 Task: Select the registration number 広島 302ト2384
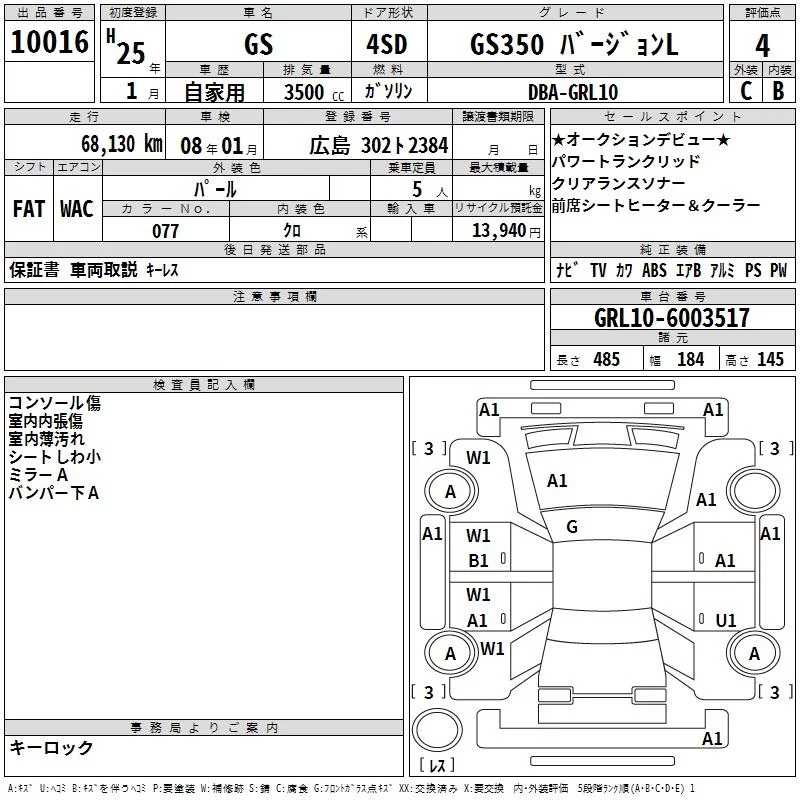pos(379,146)
